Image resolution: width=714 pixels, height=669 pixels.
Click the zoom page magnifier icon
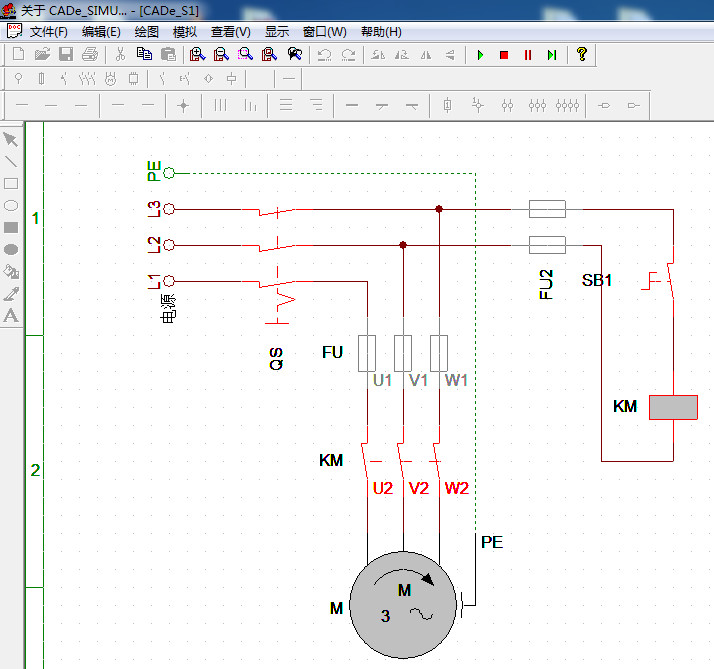269,54
